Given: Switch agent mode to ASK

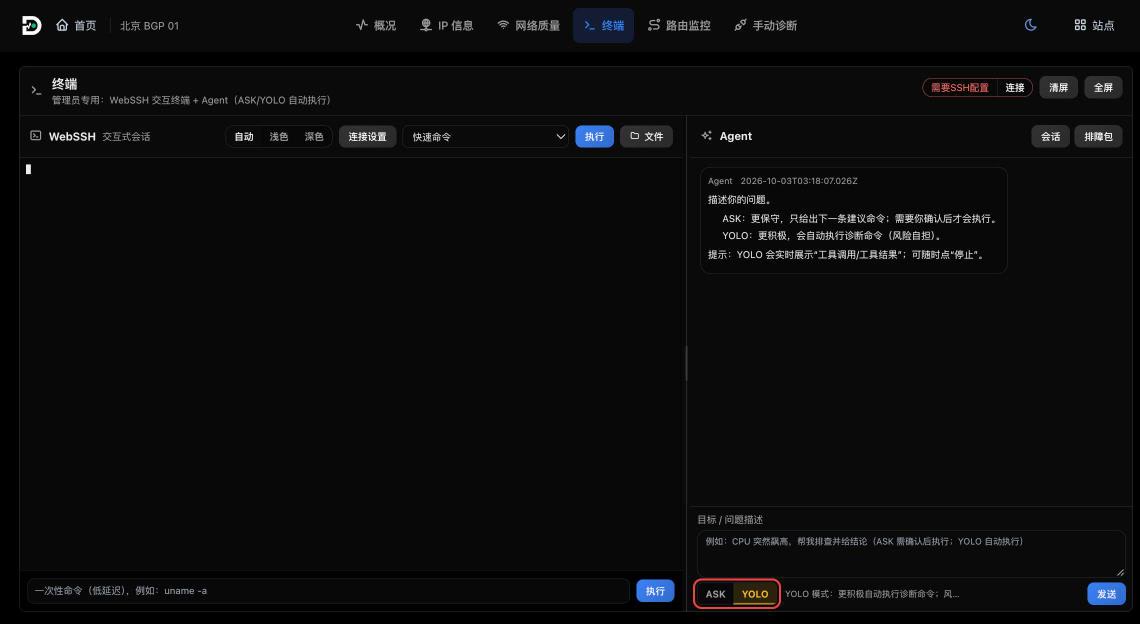Looking at the screenshot, I should (x=715, y=594).
